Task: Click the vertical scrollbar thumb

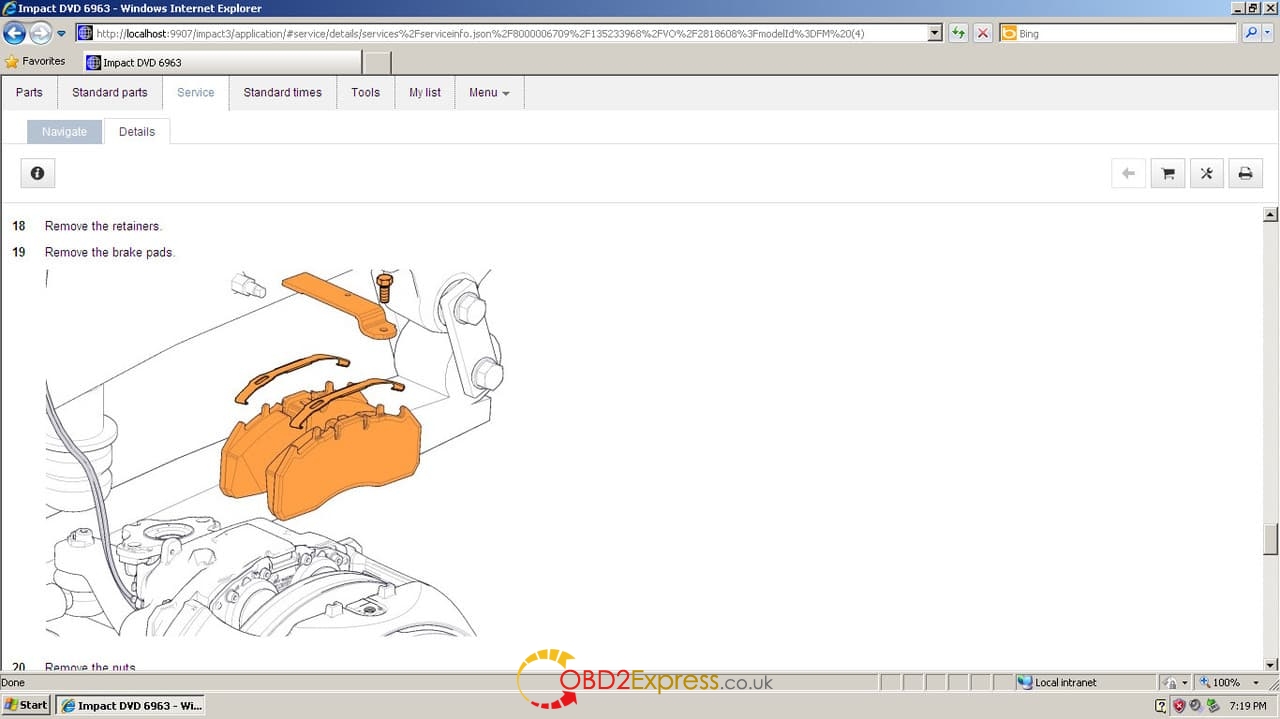Action: coord(1271,539)
